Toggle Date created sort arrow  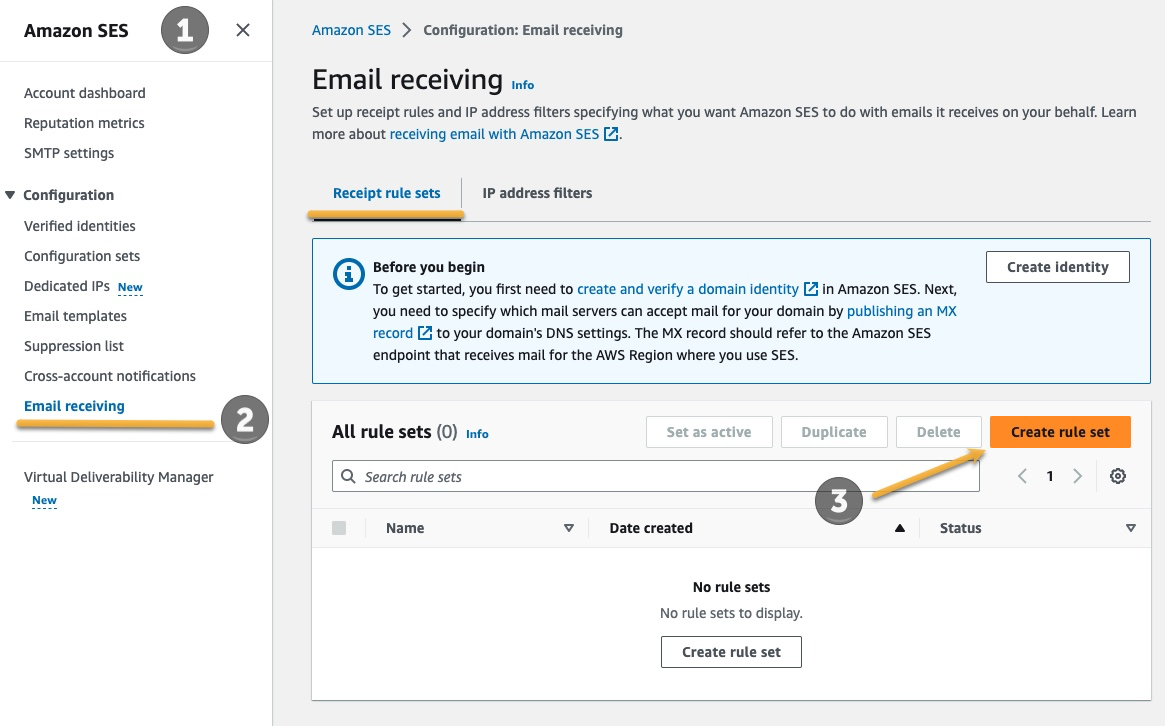[x=900, y=528]
